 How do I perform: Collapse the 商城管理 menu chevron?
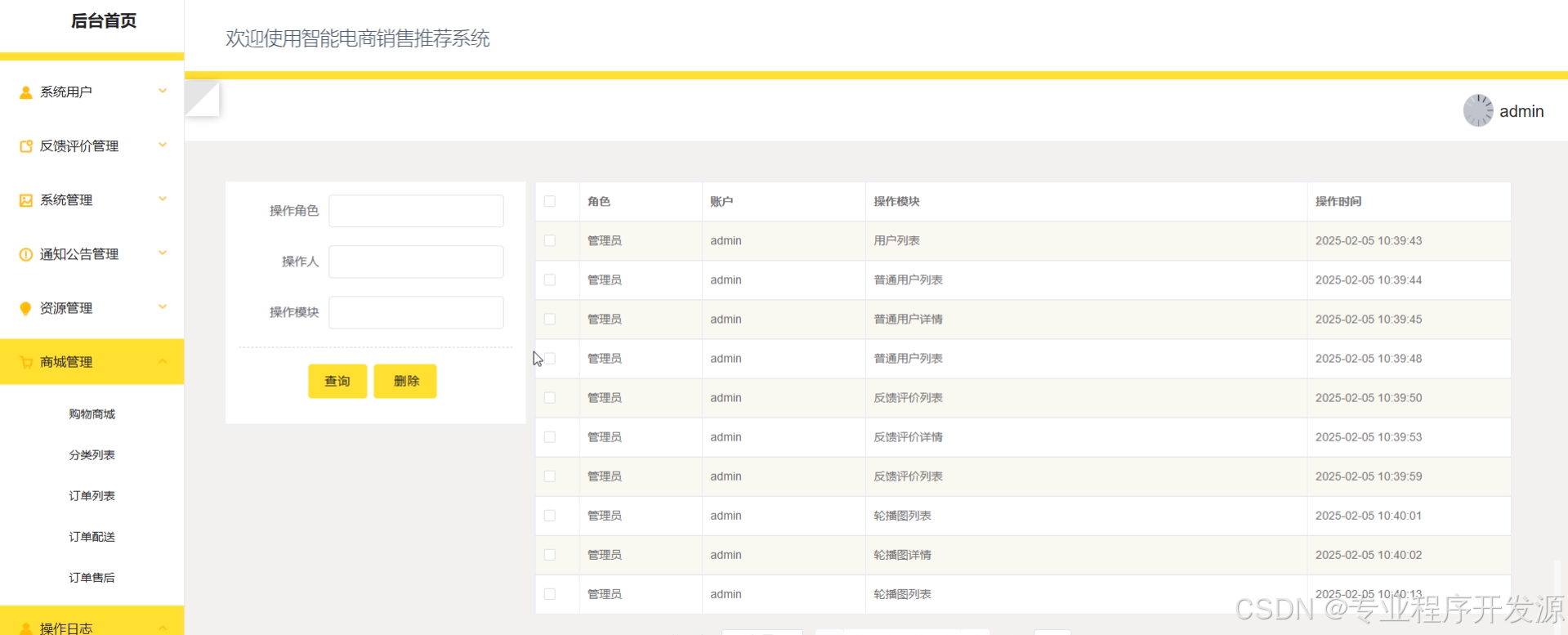point(163,361)
